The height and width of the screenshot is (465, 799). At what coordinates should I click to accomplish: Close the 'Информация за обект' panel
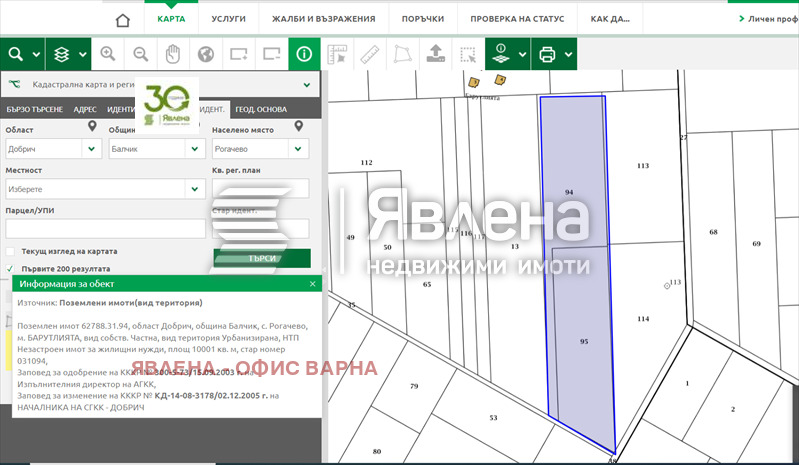312,284
